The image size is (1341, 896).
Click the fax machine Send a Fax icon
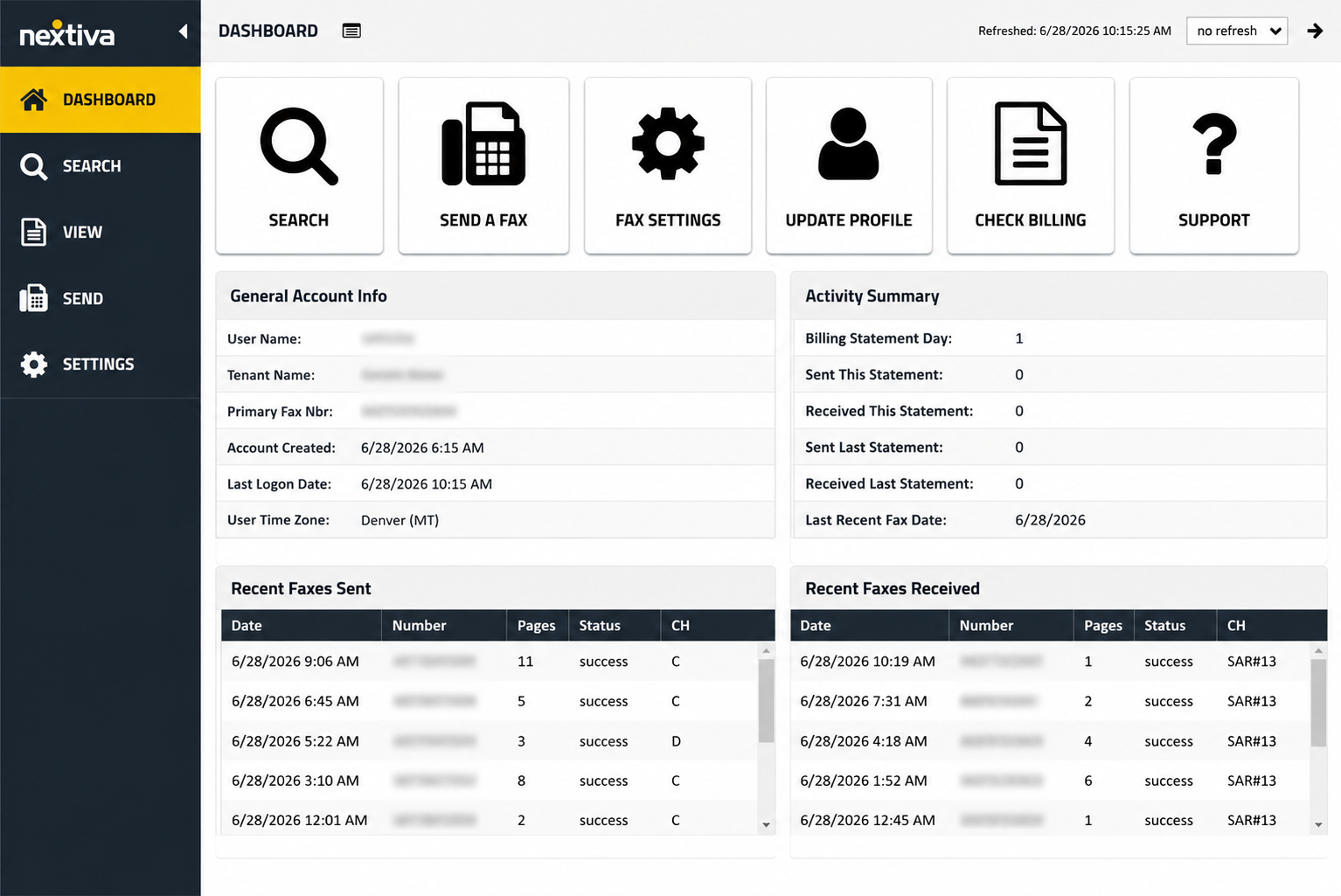(x=483, y=144)
